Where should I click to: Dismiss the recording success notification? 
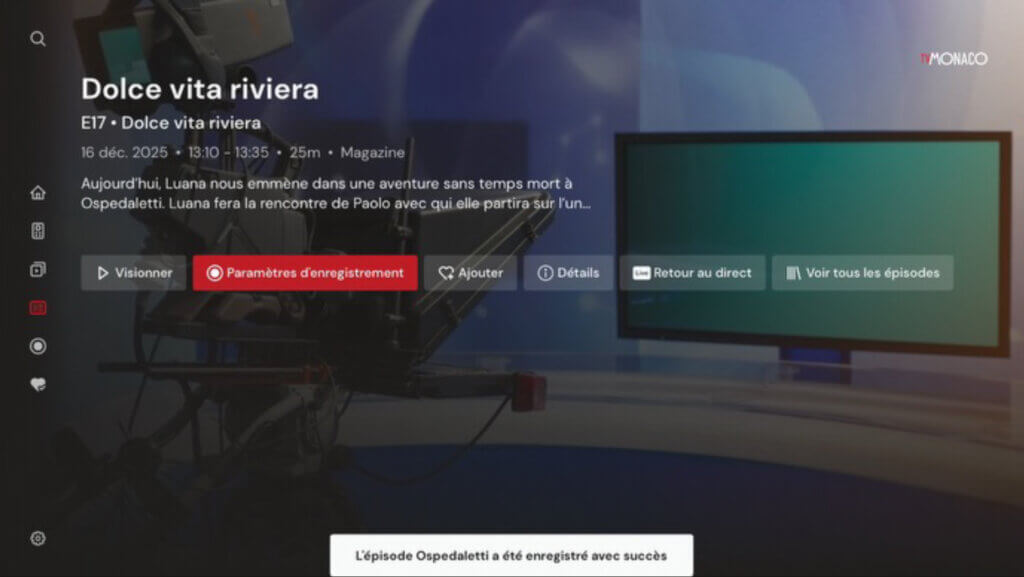coord(511,555)
